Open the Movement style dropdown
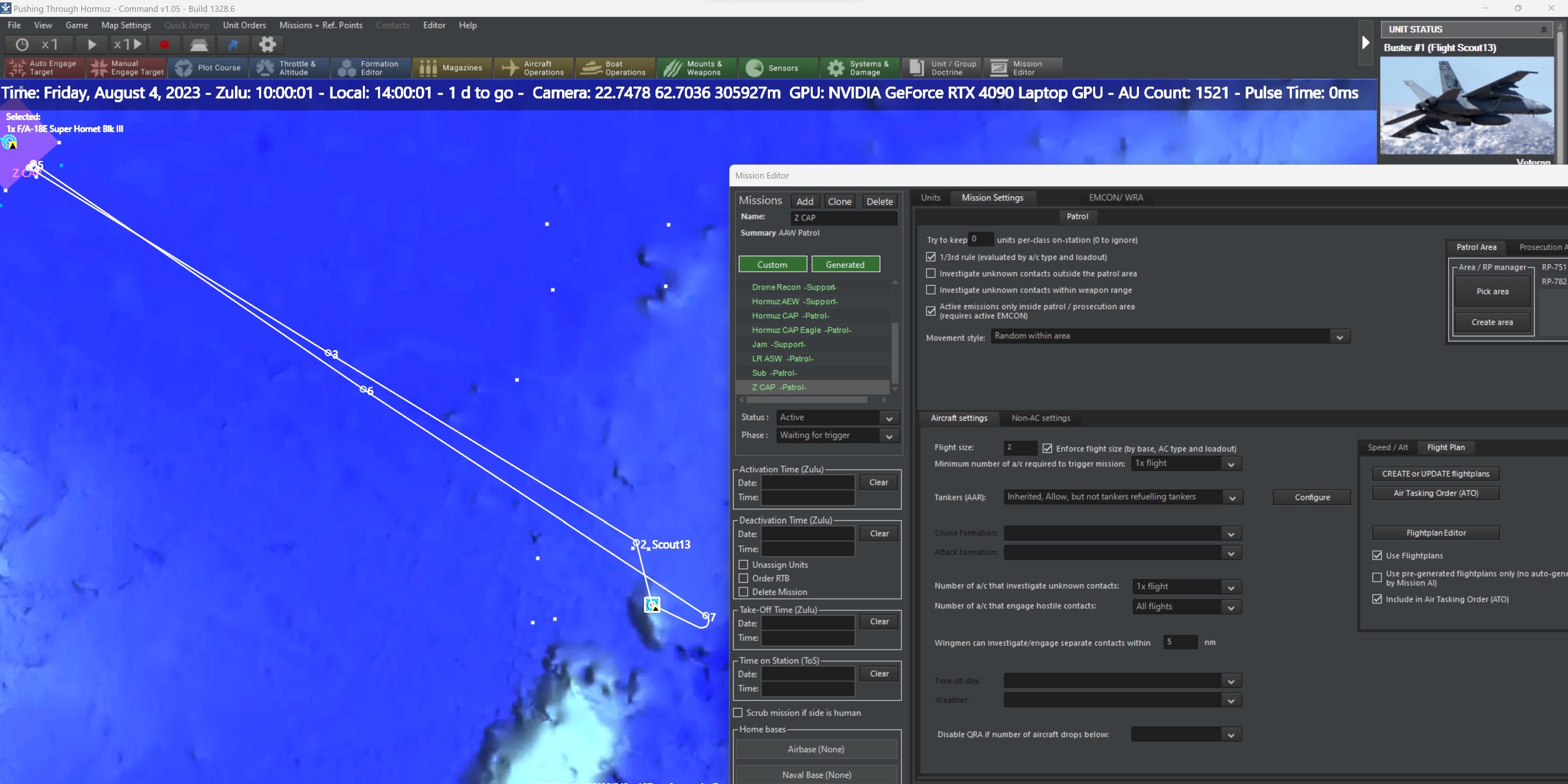1568x784 pixels. [1170, 336]
